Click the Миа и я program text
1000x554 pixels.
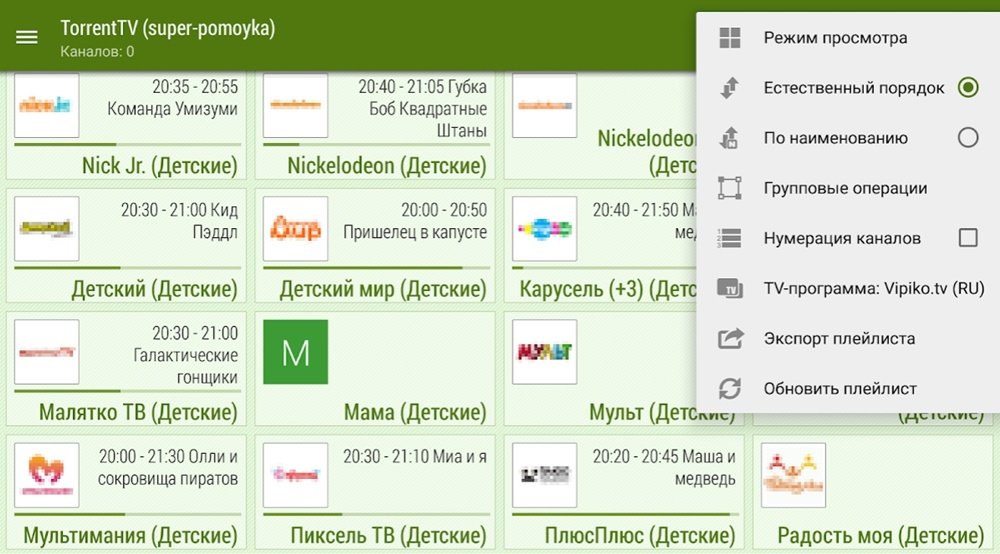coord(459,456)
